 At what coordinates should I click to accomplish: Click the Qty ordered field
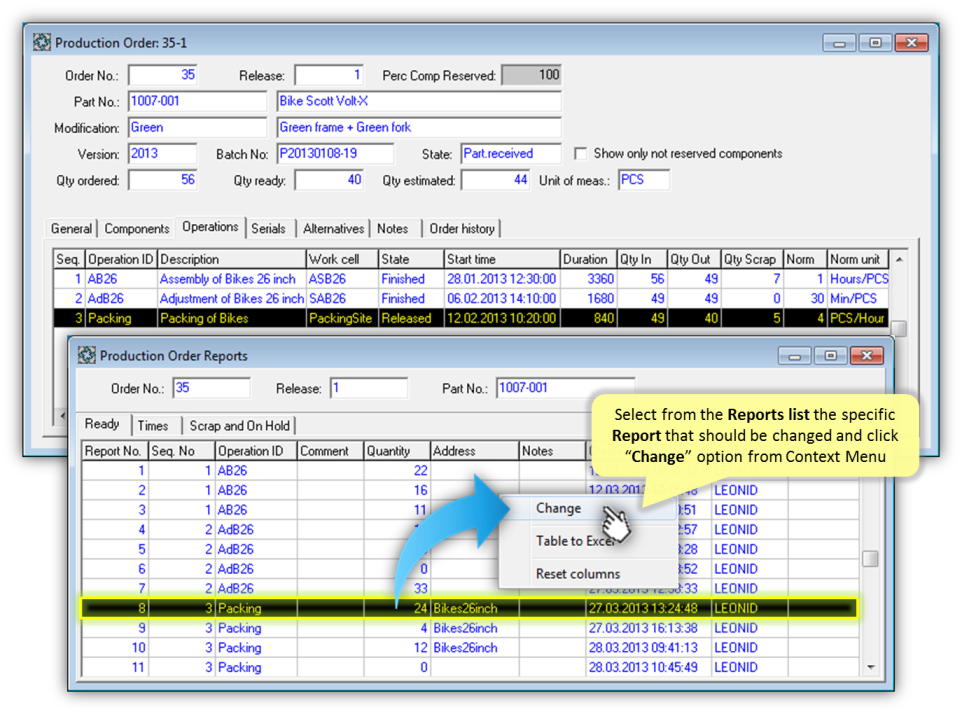(163, 180)
